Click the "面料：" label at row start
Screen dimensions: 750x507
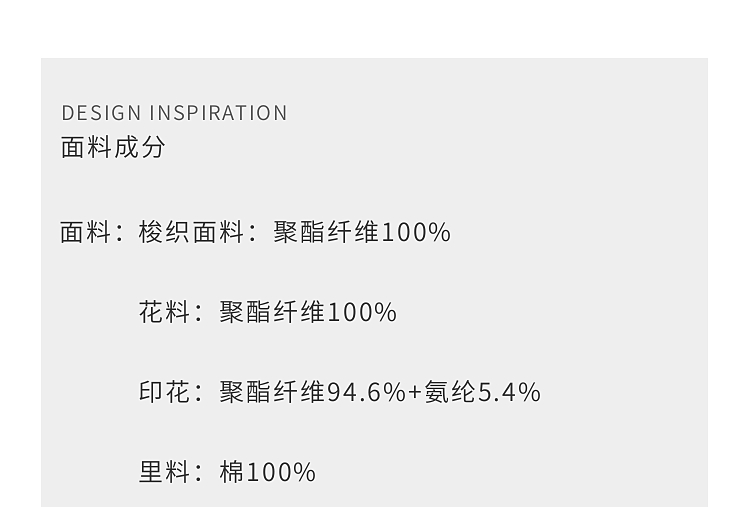(x=92, y=232)
